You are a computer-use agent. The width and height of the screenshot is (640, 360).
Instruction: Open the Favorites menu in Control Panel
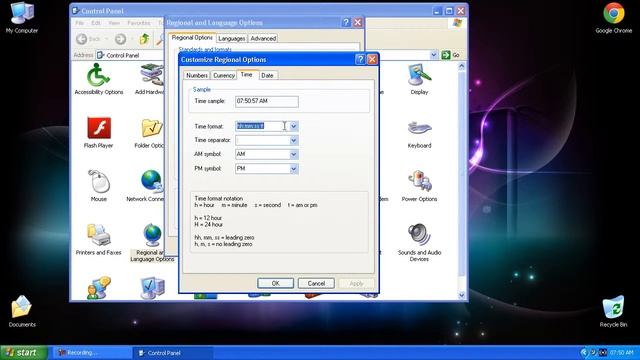[139, 23]
